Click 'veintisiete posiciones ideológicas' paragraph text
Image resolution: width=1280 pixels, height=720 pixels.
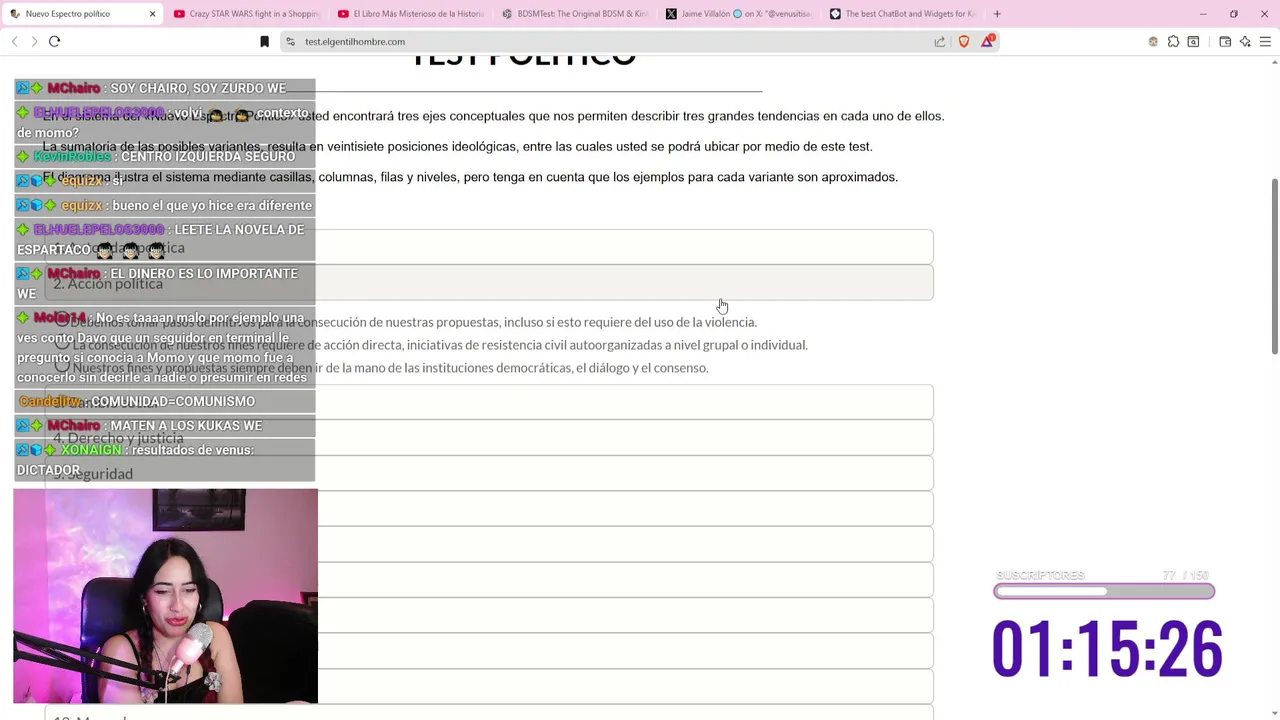coord(457,146)
